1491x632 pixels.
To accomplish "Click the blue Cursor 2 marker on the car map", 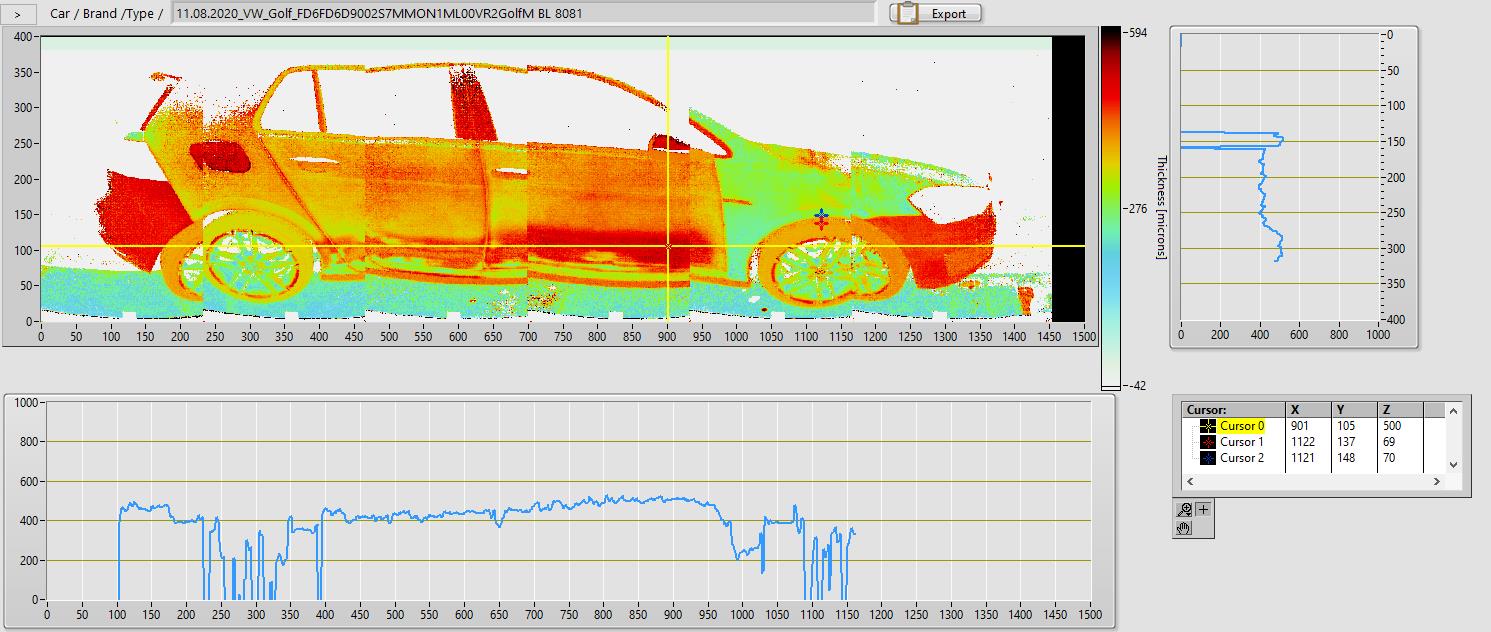I will pos(821,214).
